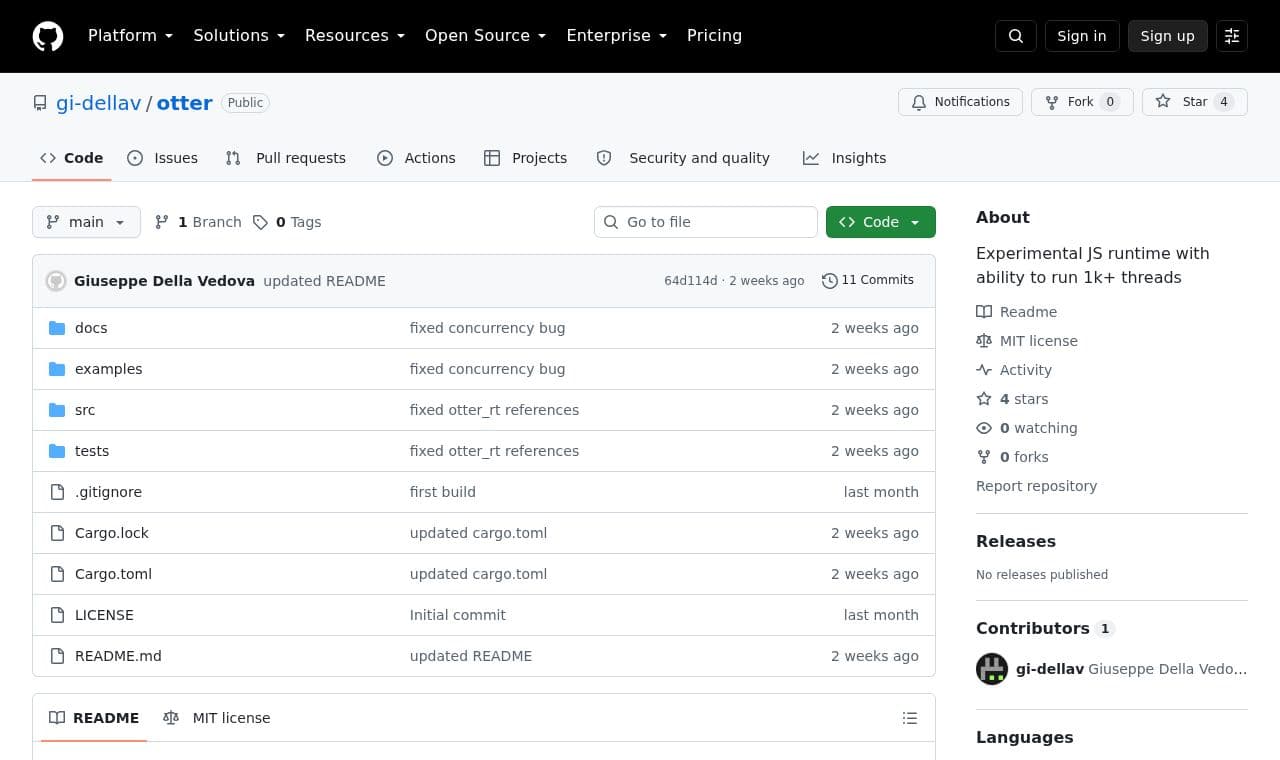Switch to the Actions tab
This screenshot has width=1280, height=760.
[416, 158]
